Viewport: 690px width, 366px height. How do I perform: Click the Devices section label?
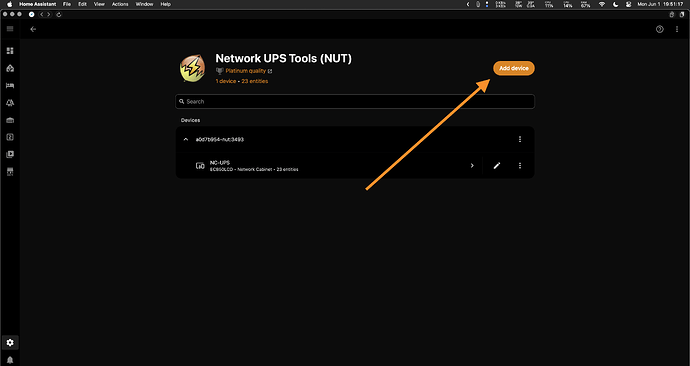(191, 120)
